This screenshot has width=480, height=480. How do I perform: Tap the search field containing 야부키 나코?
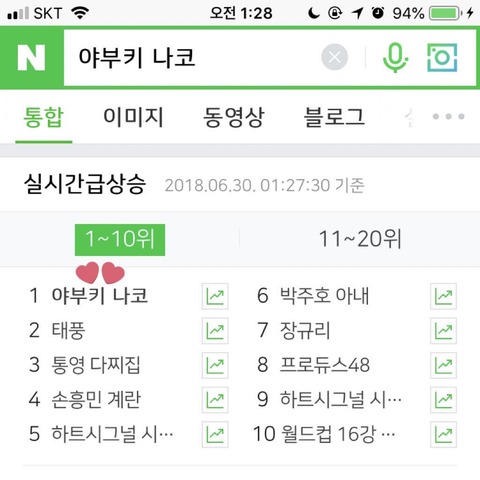[192, 57]
